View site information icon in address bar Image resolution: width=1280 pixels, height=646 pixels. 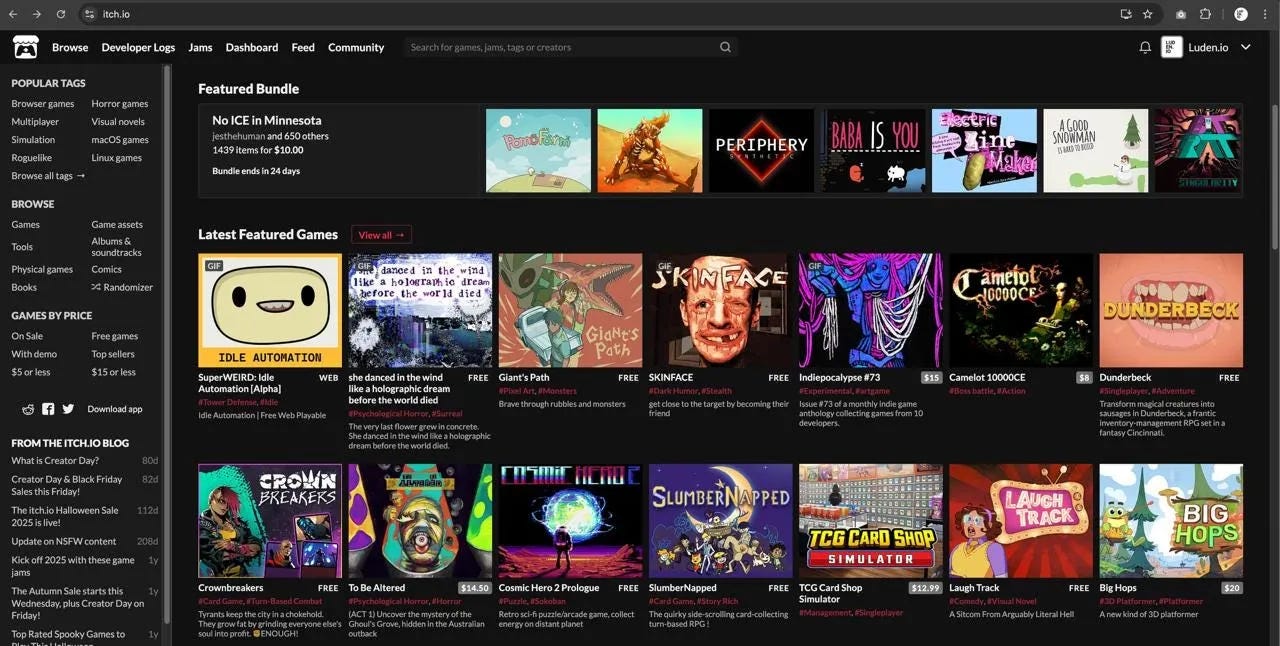coord(89,14)
